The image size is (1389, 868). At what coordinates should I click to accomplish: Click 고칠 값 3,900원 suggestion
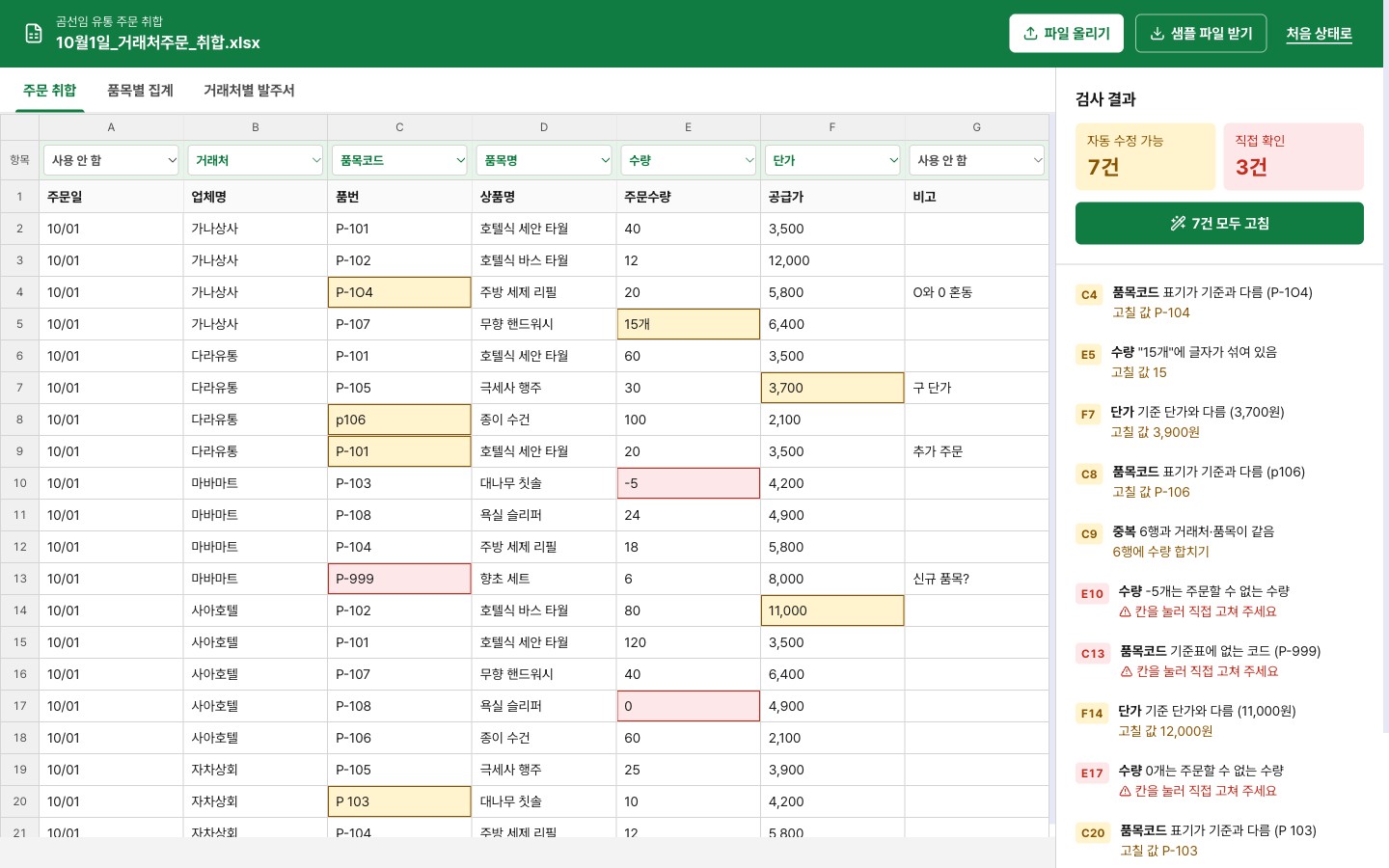point(1155,432)
